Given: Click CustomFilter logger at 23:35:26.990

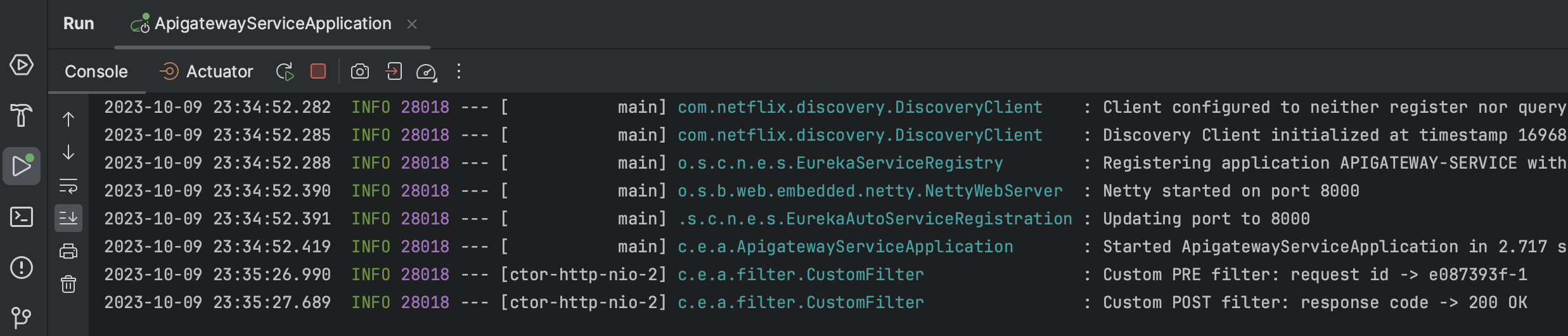Looking at the screenshot, I should (x=801, y=275).
